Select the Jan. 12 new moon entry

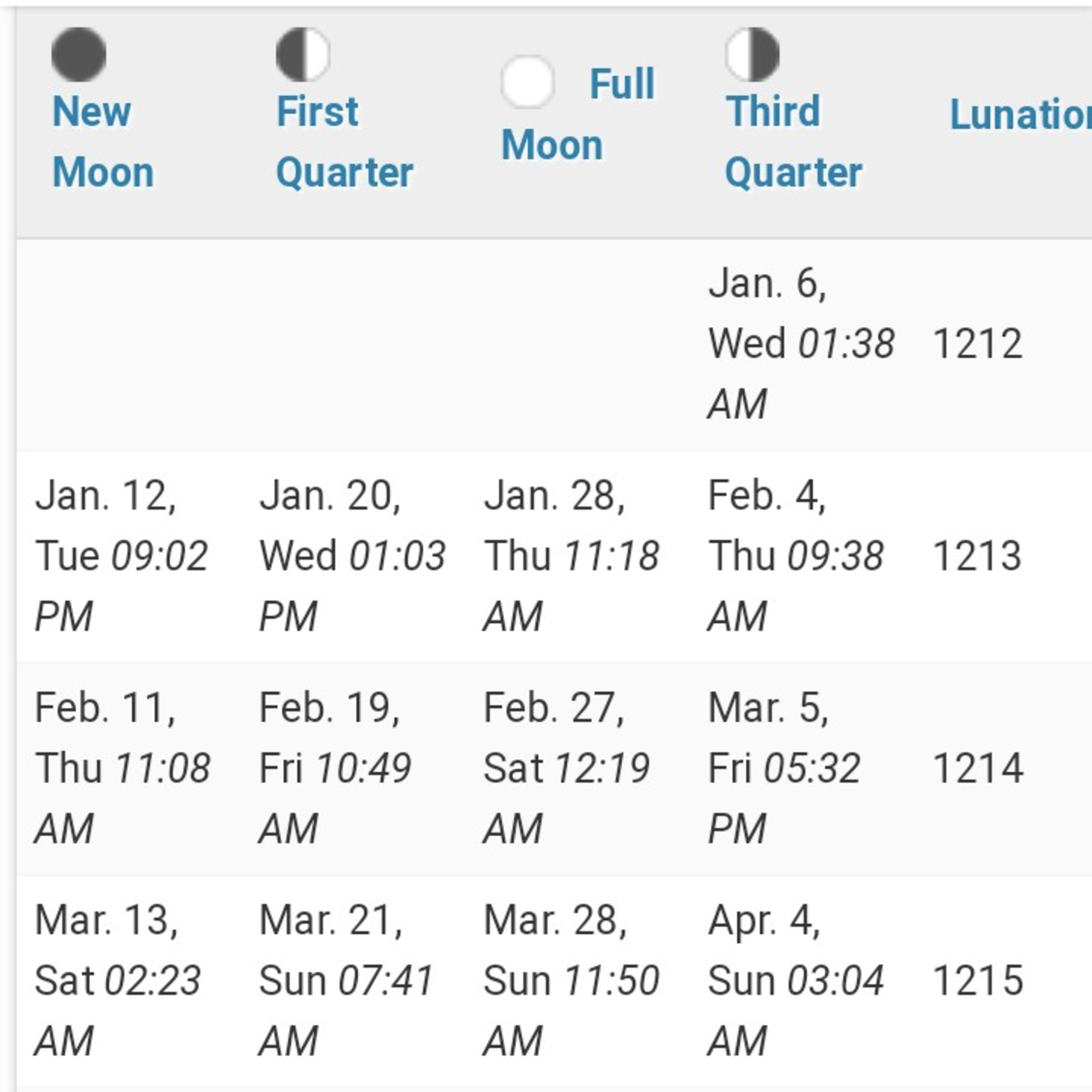pyautogui.click(x=122, y=555)
